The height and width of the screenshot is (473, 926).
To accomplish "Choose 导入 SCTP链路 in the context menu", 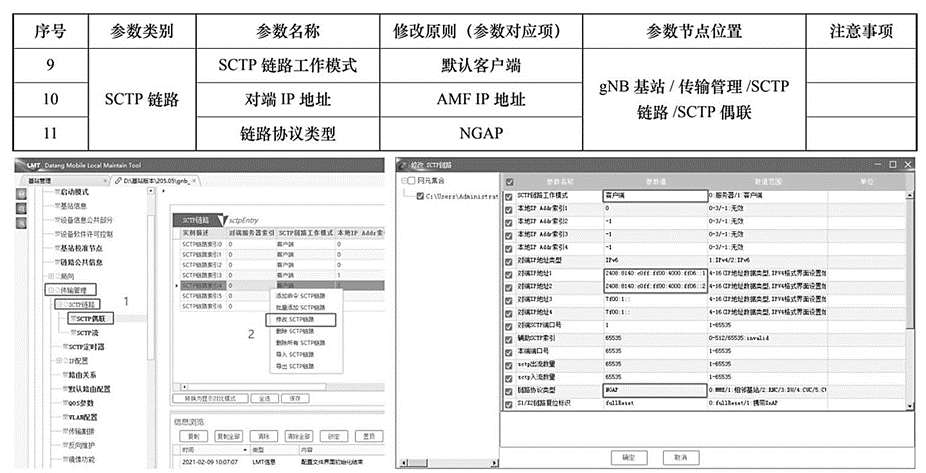I will point(301,355).
